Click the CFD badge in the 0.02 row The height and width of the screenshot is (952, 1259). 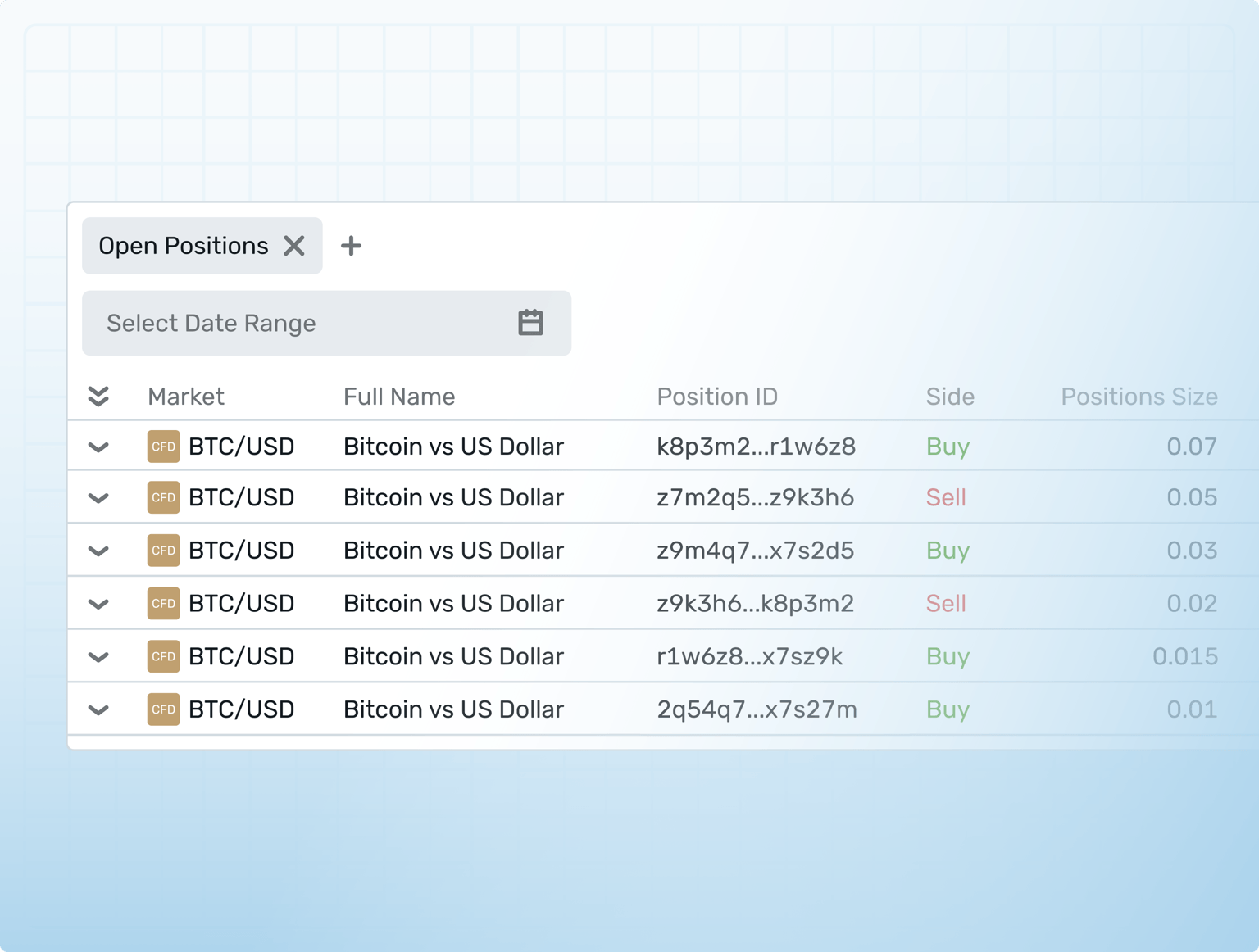(163, 604)
